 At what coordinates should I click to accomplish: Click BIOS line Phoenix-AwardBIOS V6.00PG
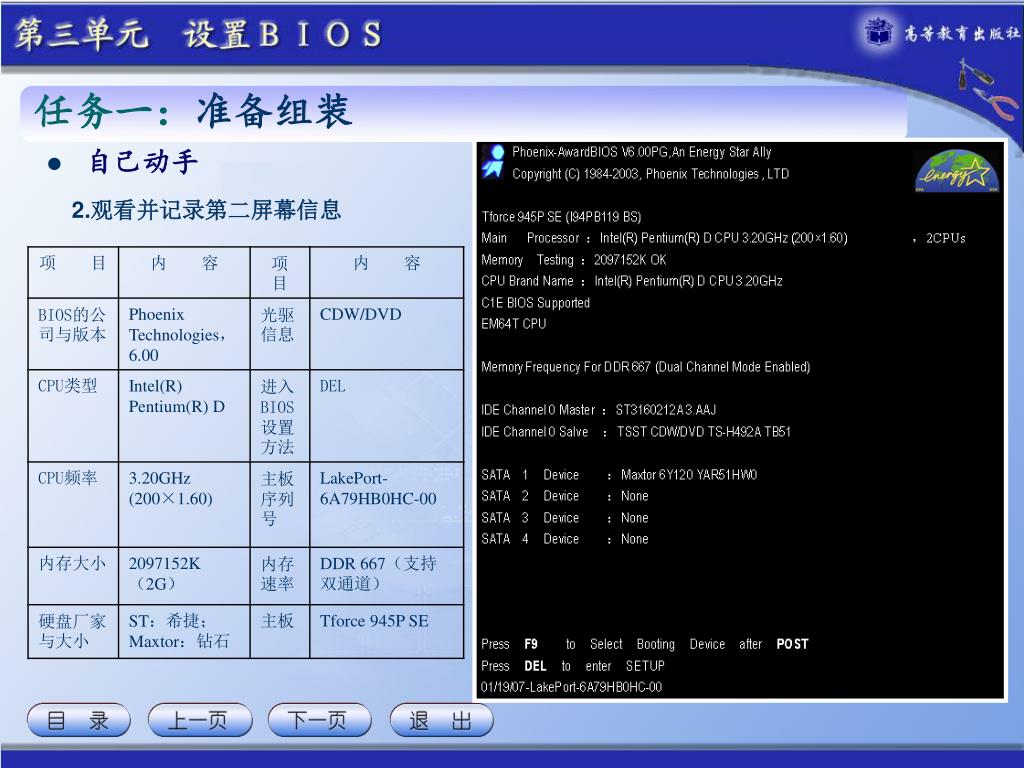pos(641,152)
